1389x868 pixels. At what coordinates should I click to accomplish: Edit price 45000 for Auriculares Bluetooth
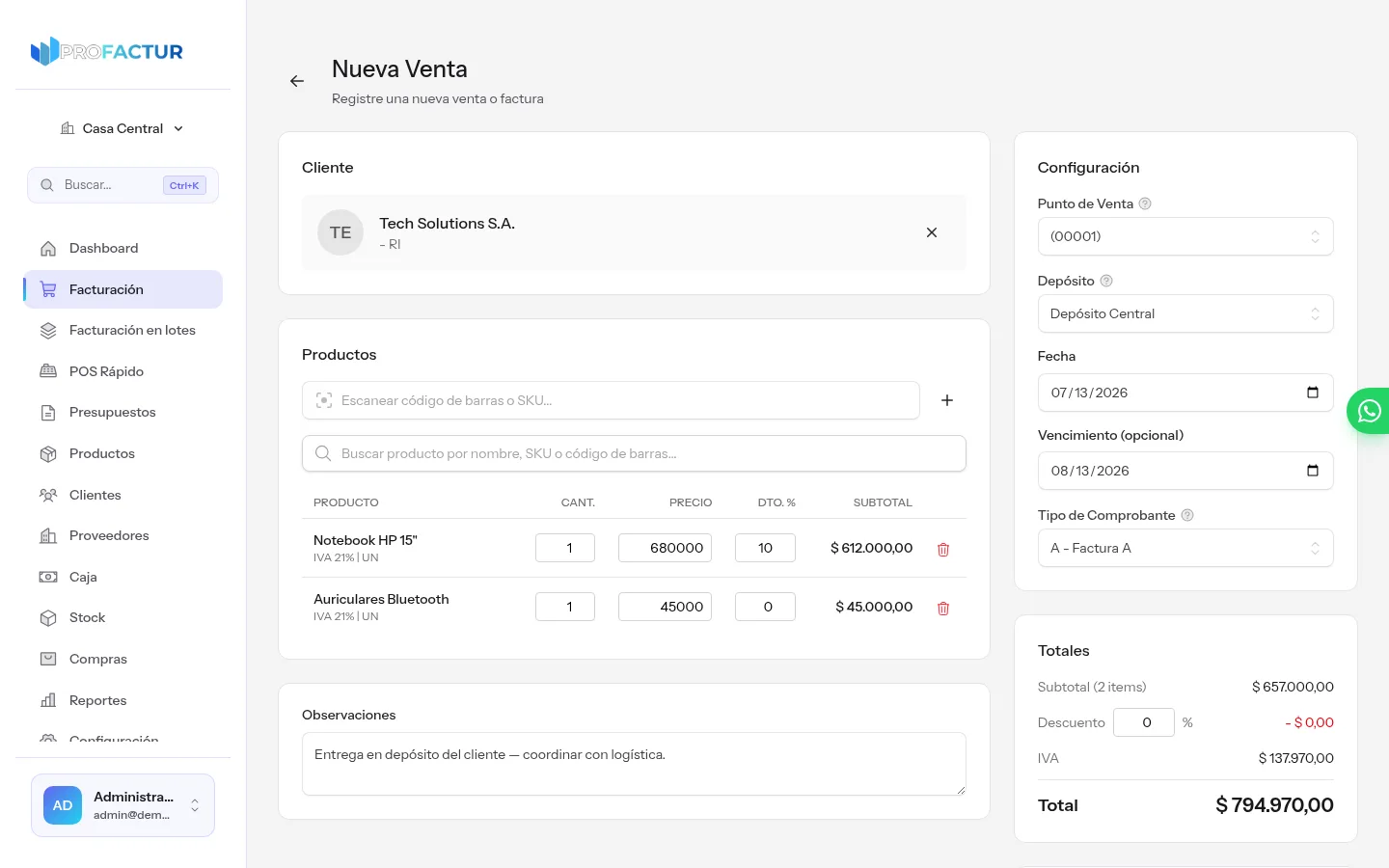coord(665,607)
